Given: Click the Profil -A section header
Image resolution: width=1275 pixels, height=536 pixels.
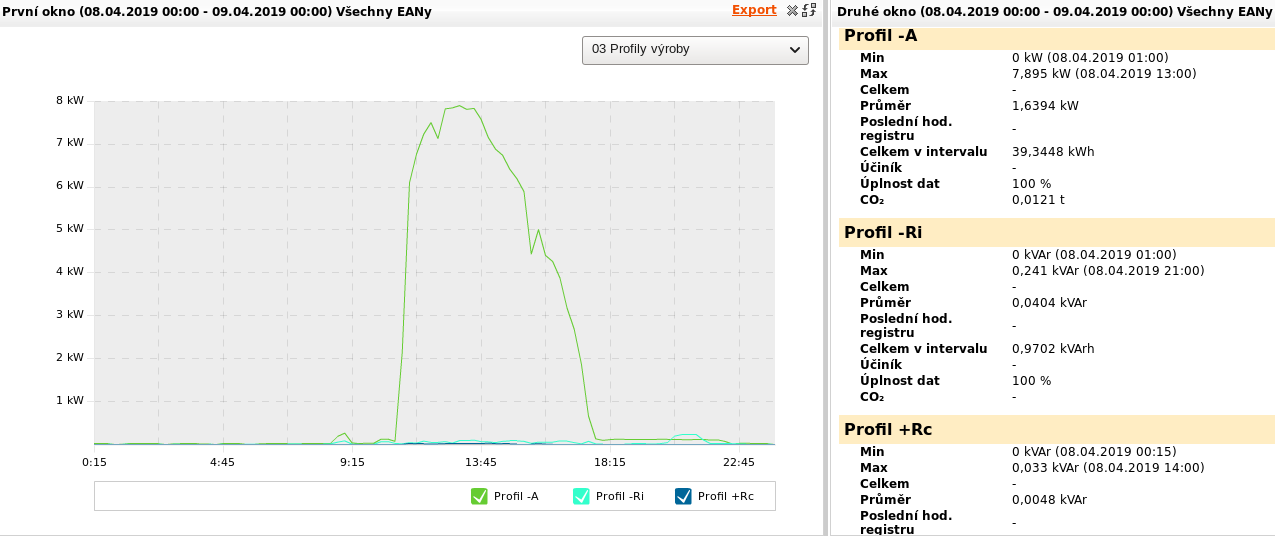Looking at the screenshot, I should point(1057,37).
